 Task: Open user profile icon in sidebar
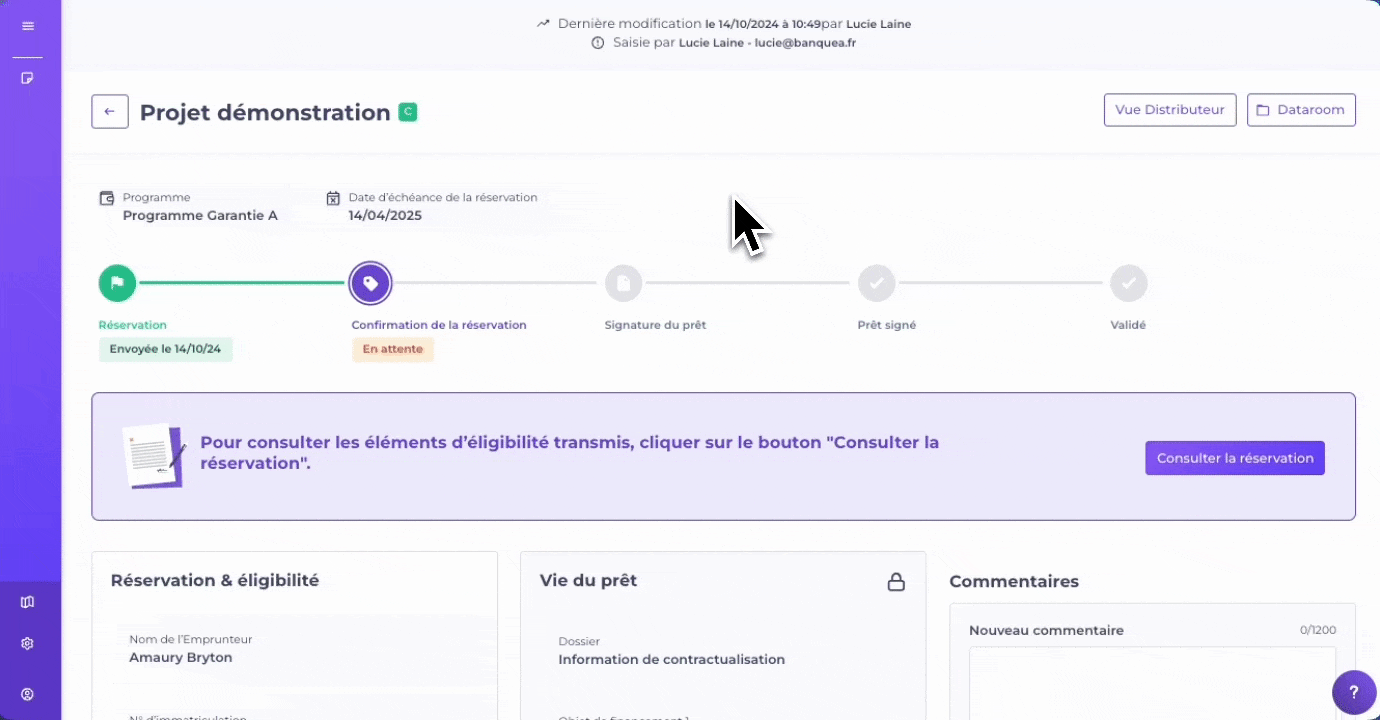pyautogui.click(x=27, y=694)
